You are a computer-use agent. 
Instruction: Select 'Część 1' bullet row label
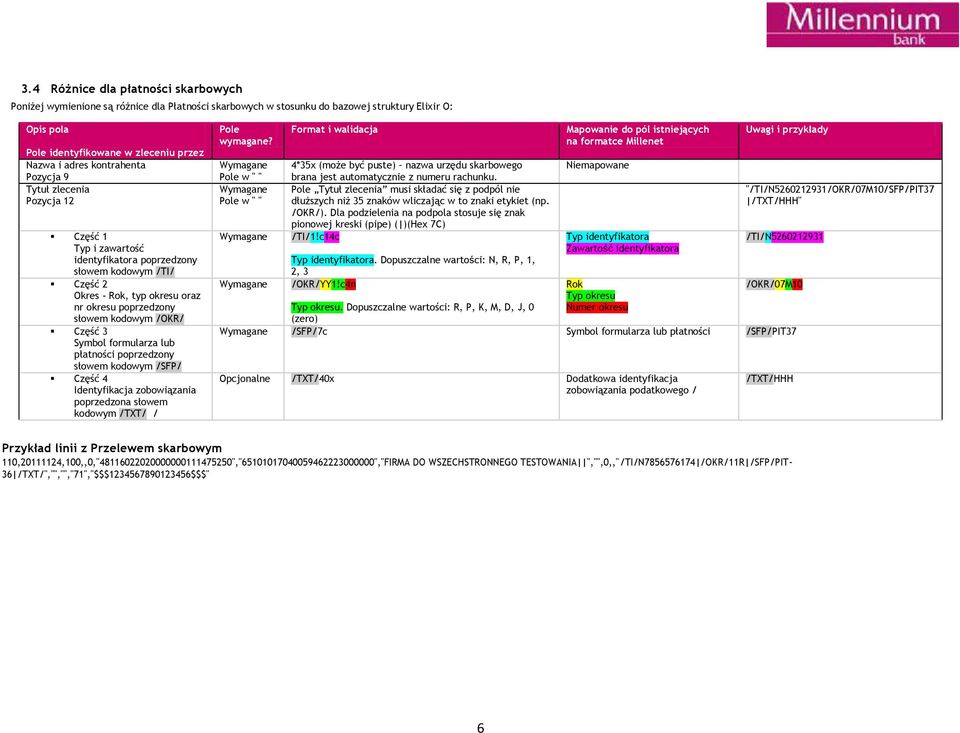point(91,236)
